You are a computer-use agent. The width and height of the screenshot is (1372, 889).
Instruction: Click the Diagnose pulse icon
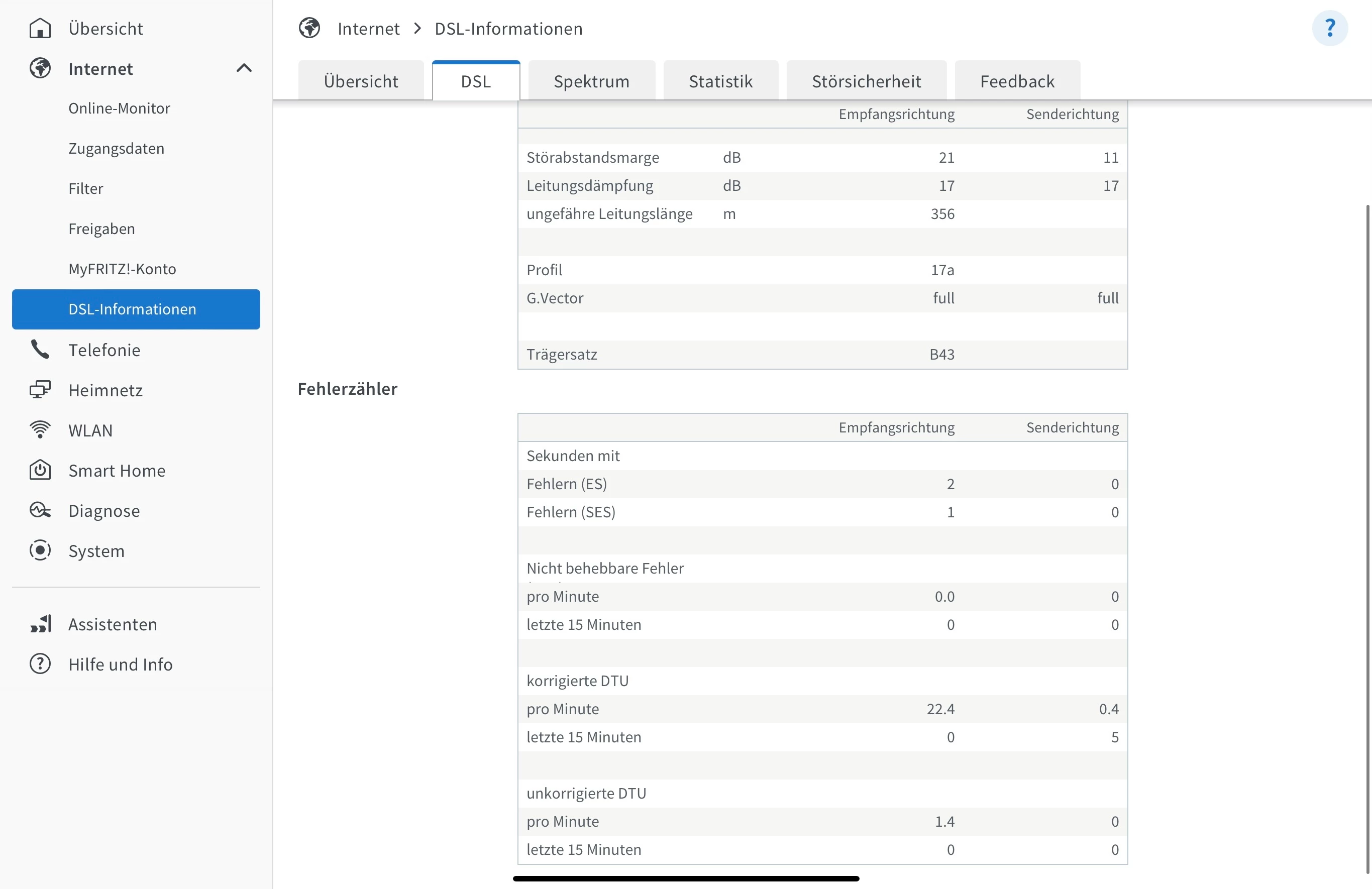40,510
